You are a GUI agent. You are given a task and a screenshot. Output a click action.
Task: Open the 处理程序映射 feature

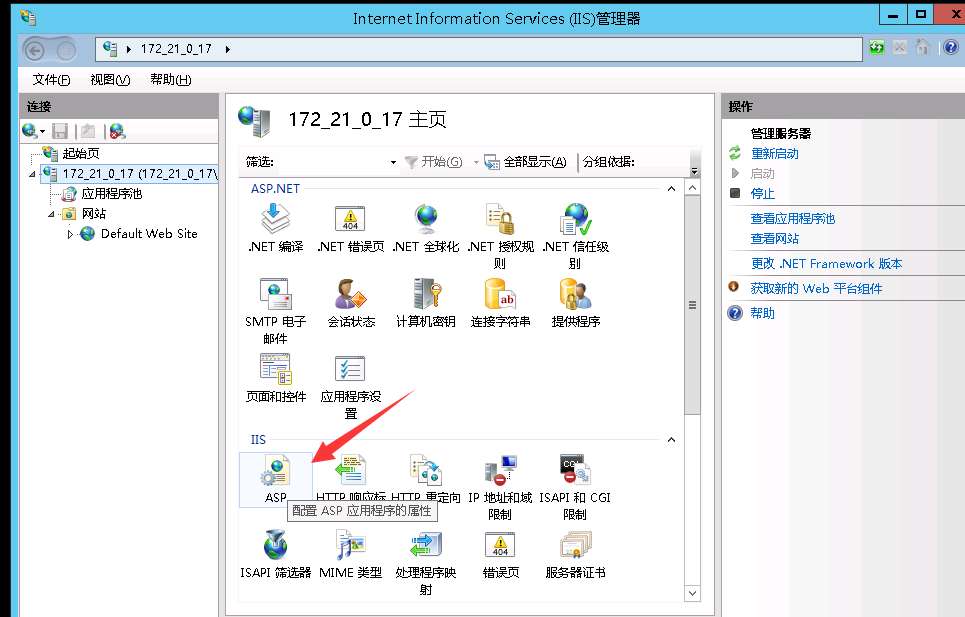click(x=424, y=545)
